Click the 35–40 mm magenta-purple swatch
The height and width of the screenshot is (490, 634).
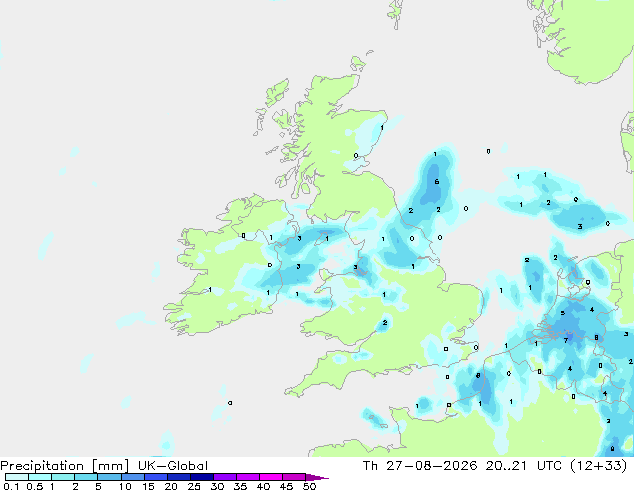tap(247, 477)
